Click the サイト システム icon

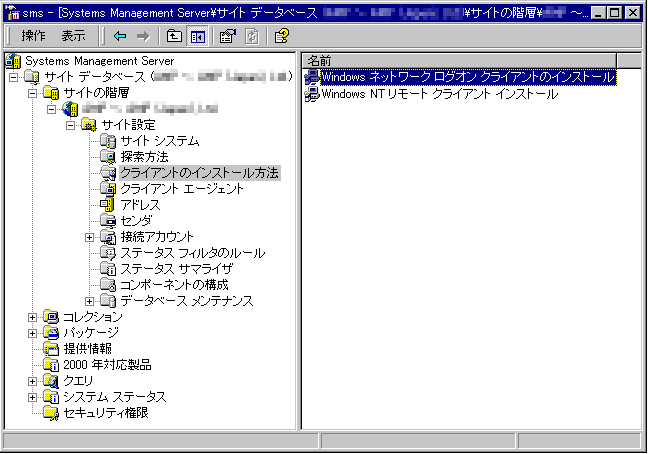(x=108, y=141)
